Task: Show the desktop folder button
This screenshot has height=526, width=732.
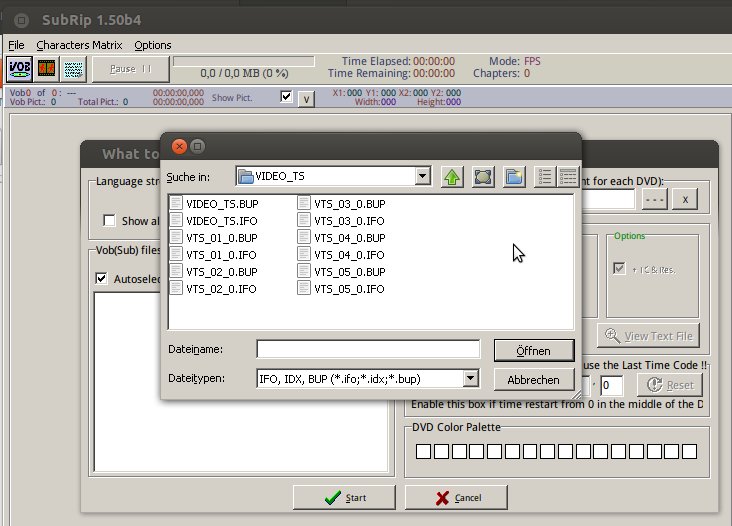Action: coord(483,177)
